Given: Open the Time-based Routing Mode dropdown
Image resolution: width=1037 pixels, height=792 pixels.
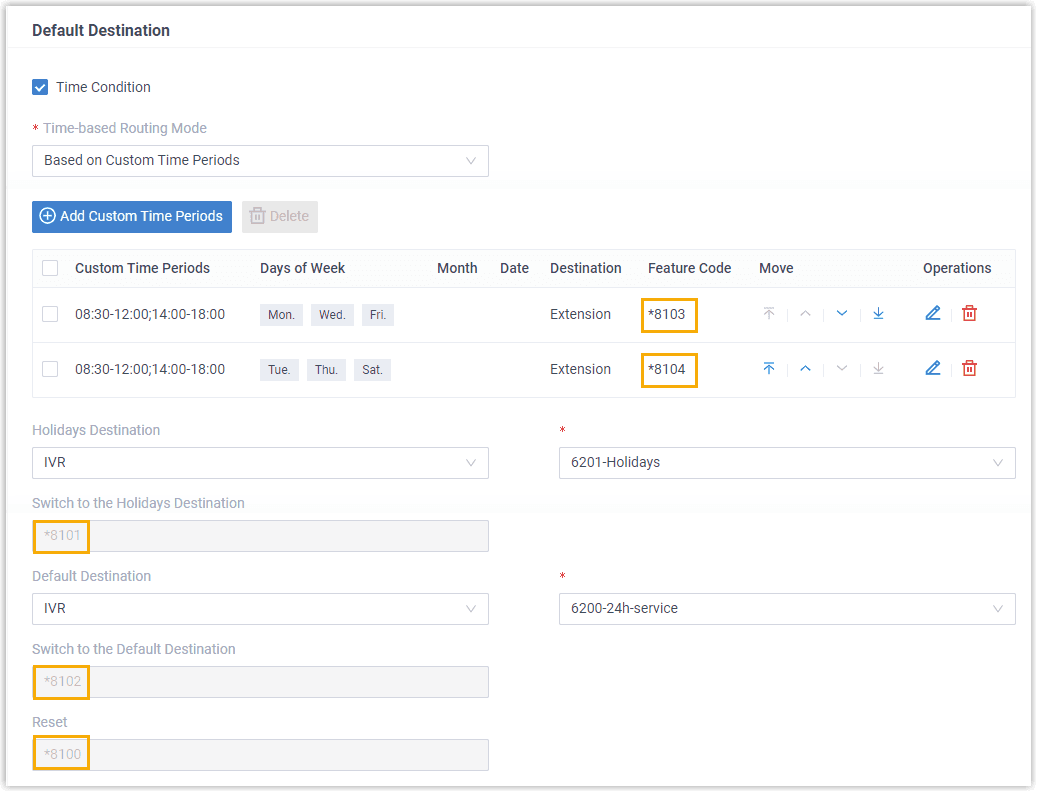Looking at the screenshot, I should point(260,161).
